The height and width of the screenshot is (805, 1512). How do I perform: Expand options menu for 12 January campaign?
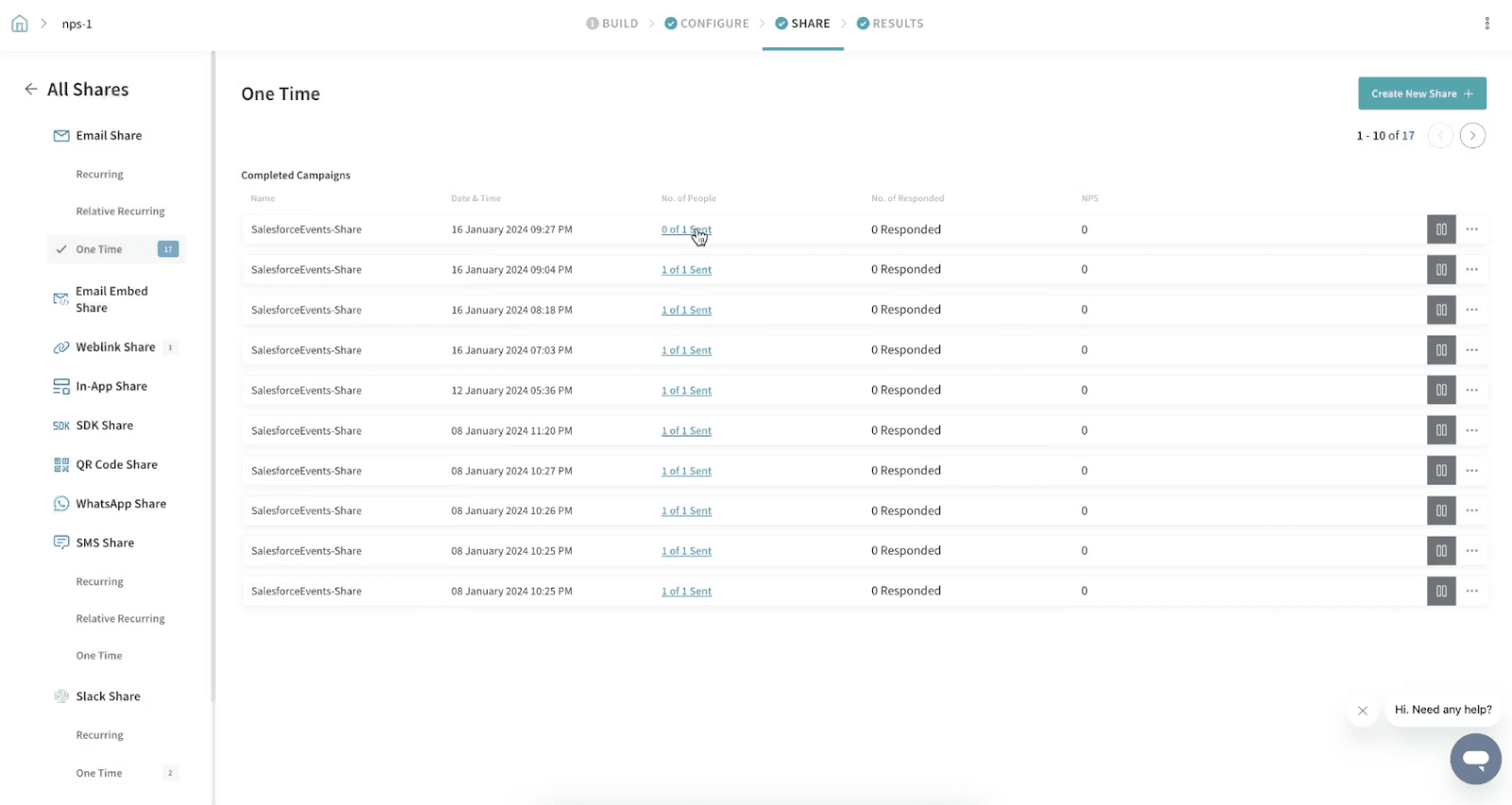tap(1471, 390)
